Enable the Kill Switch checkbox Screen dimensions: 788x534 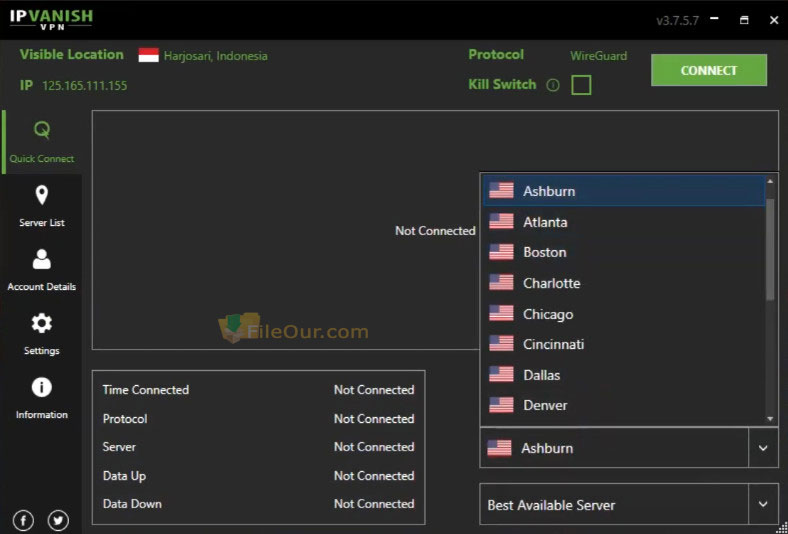(x=581, y=85)
